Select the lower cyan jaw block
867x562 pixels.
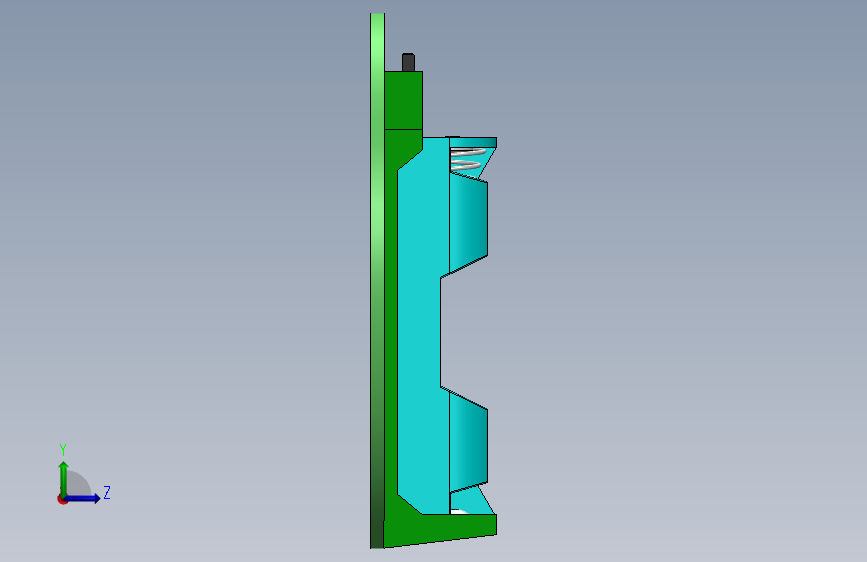pyautogui.click(x=468, y=443)
